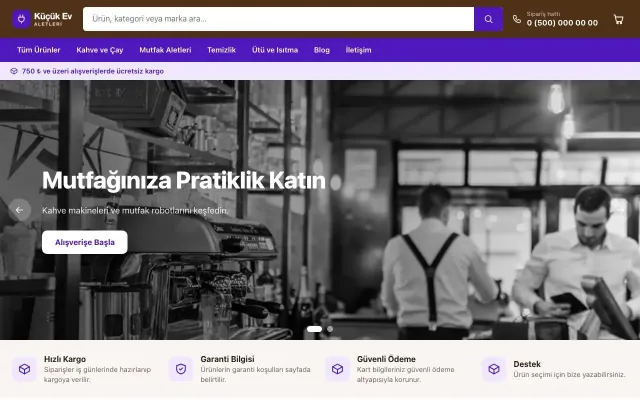Click the Destek box icon

click(x=494, y=369)
